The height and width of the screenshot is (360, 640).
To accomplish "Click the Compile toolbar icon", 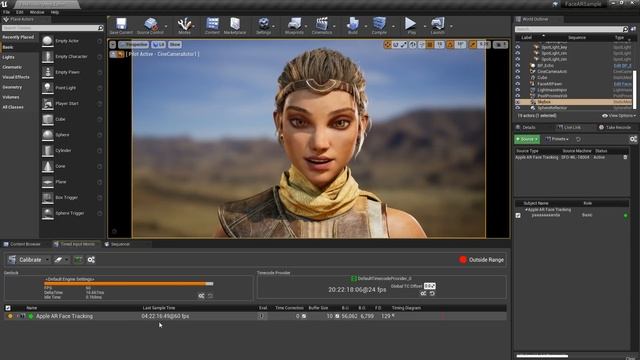I will pos(379,24).
